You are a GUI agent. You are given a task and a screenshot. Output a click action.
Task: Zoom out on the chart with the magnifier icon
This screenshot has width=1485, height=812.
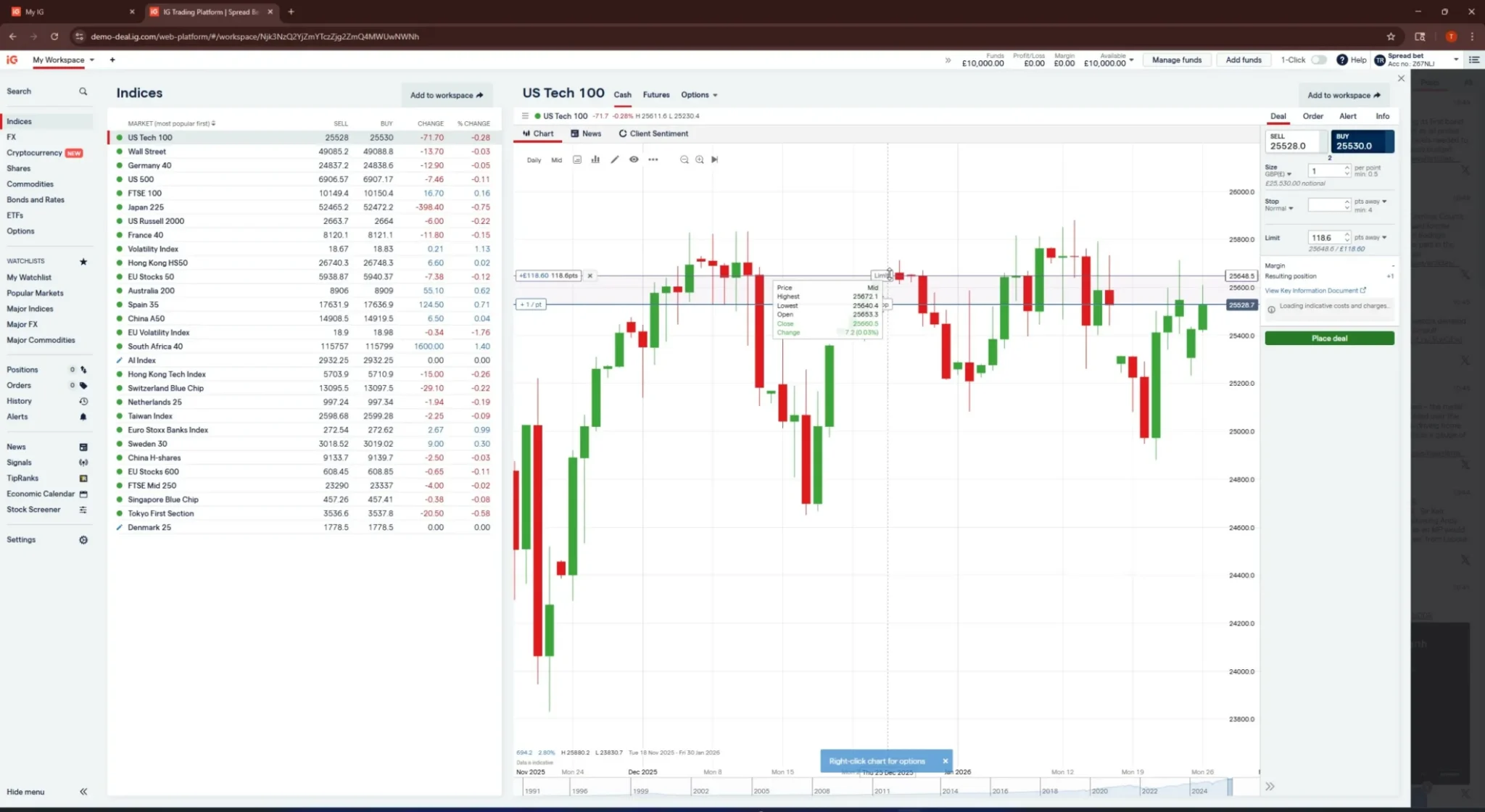tap(684, 159)
